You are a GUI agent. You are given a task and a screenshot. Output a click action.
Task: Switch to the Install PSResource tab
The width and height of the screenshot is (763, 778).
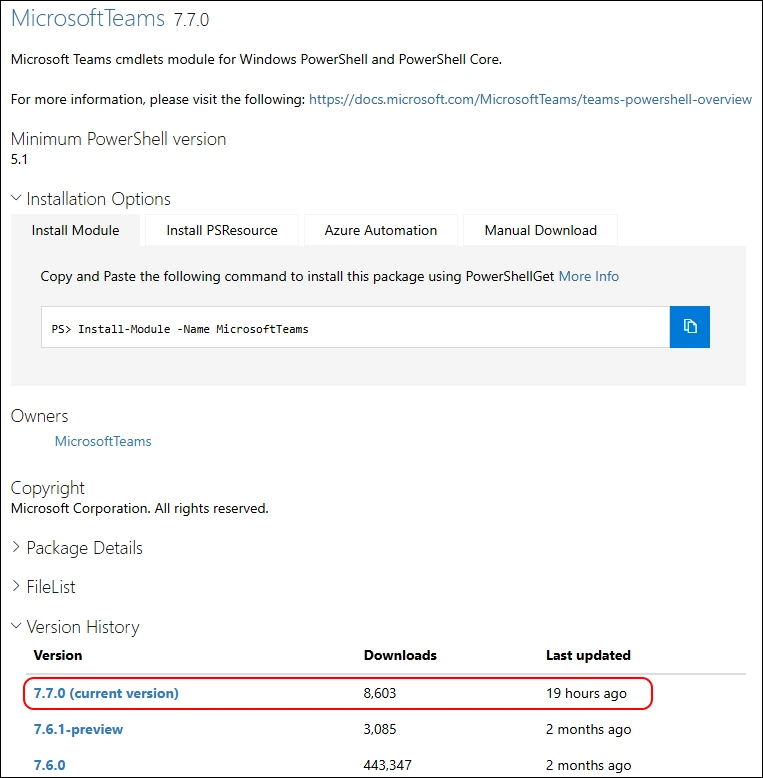[222, 230]
